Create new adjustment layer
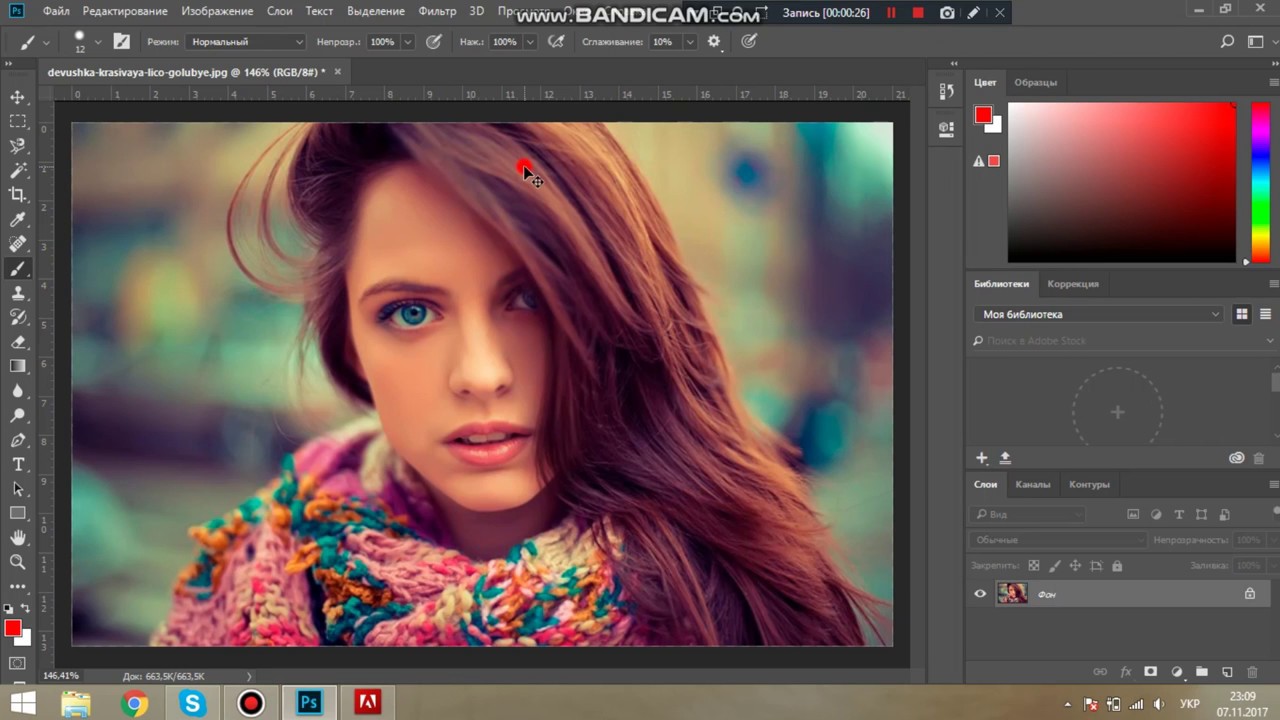Image resolution: width=1280 pixels, height=720 pixels. tap(1177, 672)
